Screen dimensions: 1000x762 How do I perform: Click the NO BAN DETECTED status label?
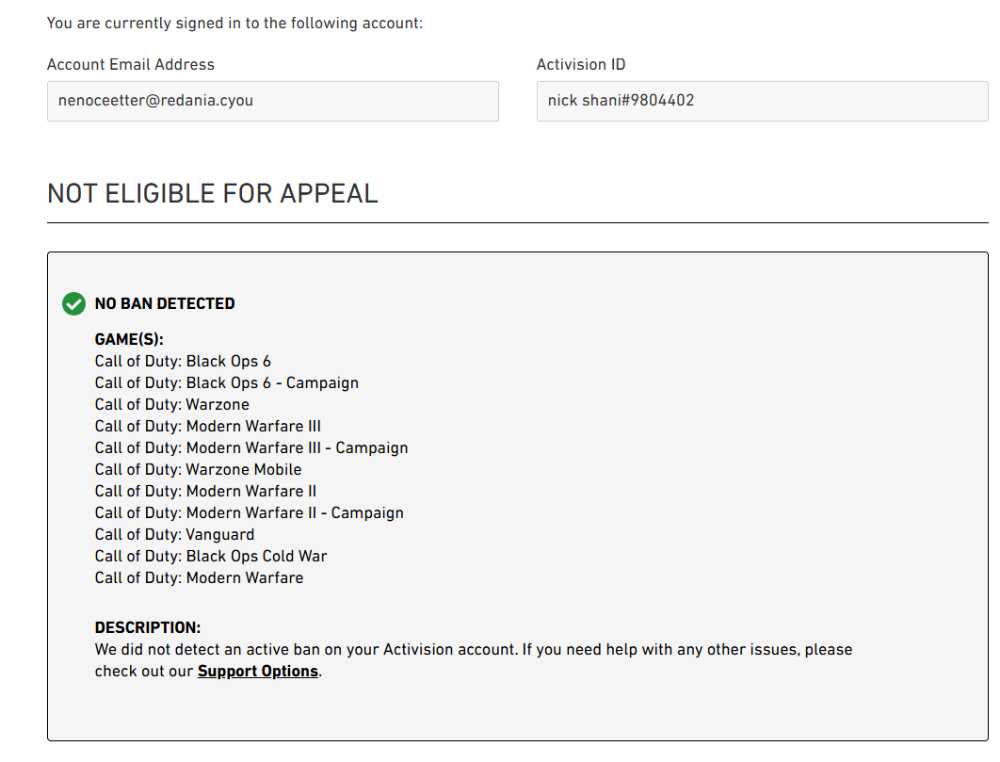click(165, 304)
